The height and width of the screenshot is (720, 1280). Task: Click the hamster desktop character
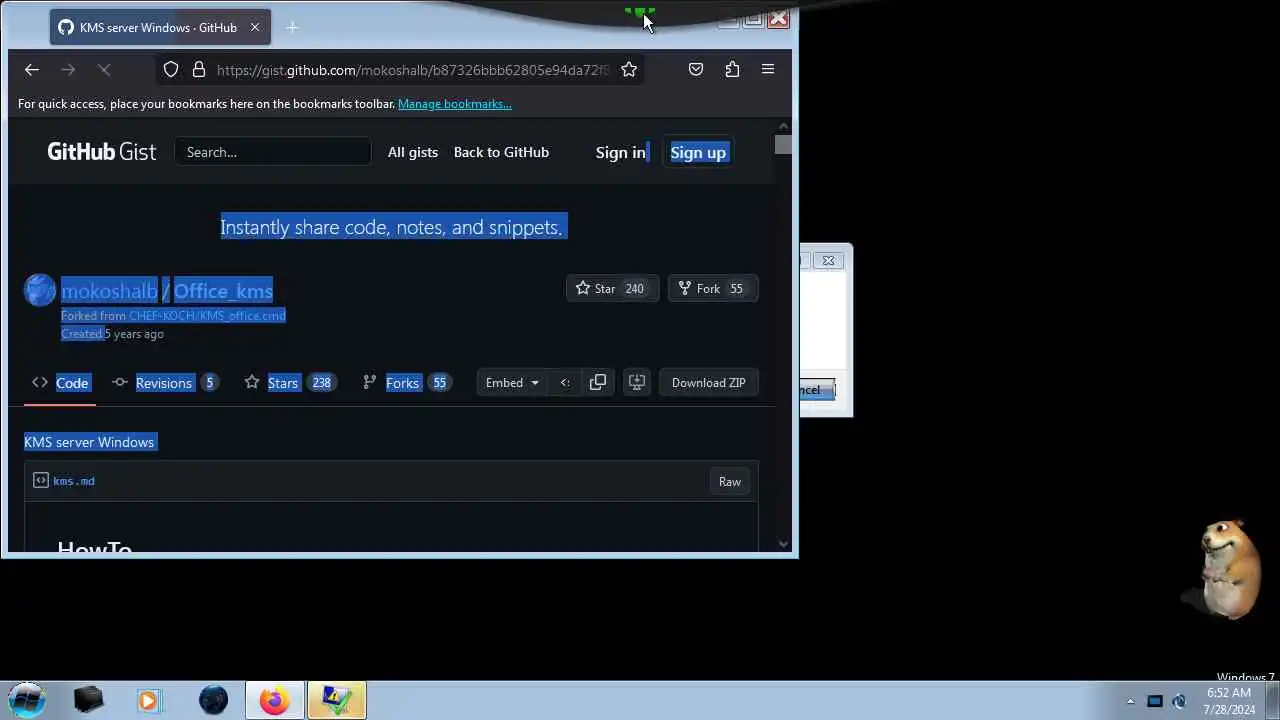point(1228,569)
